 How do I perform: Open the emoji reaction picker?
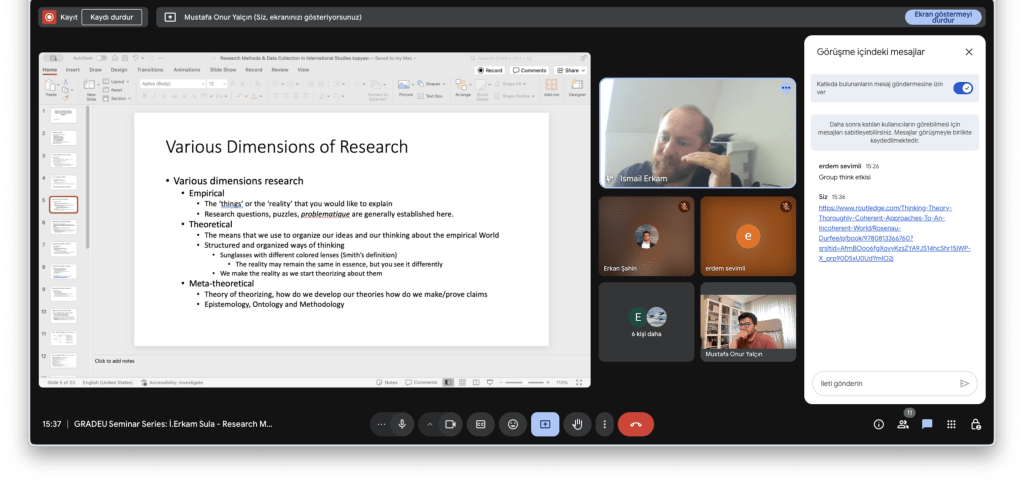point(513,424)
